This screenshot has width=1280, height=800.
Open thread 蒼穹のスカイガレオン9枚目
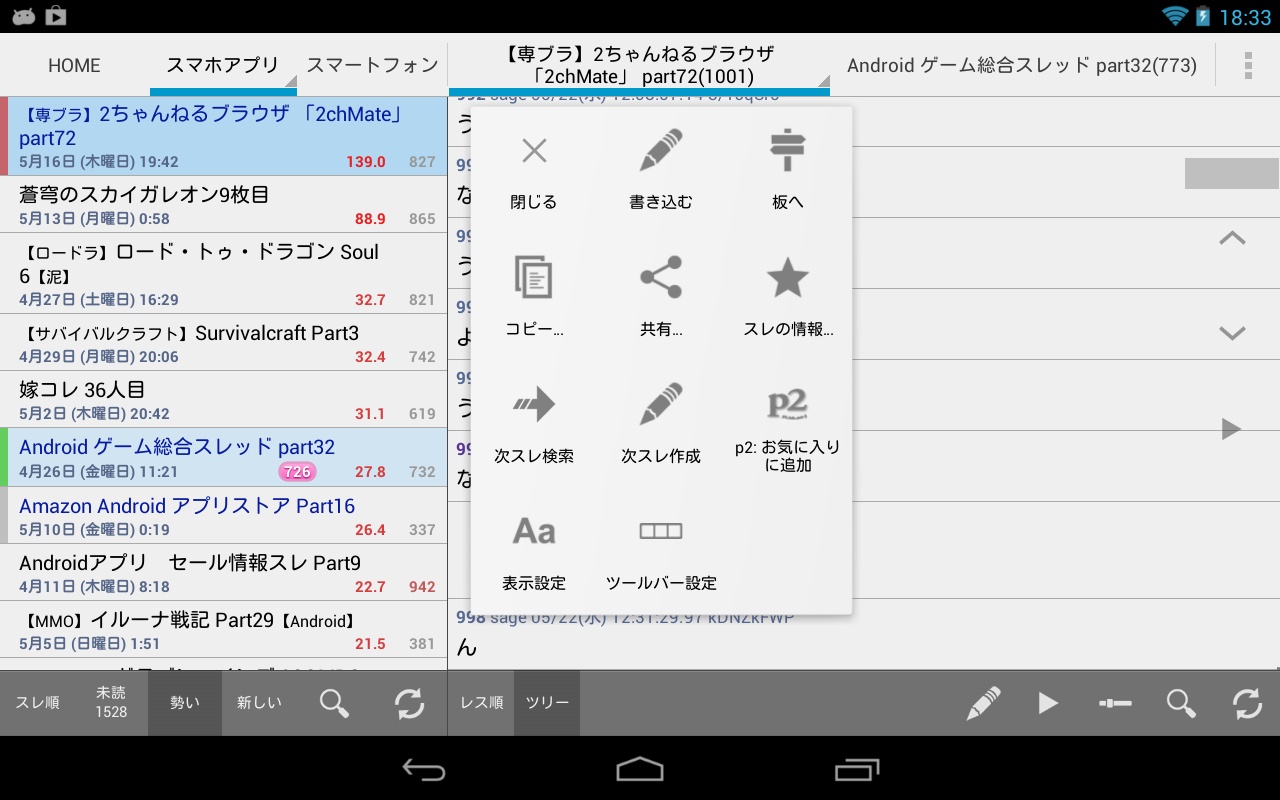point(223,205)
